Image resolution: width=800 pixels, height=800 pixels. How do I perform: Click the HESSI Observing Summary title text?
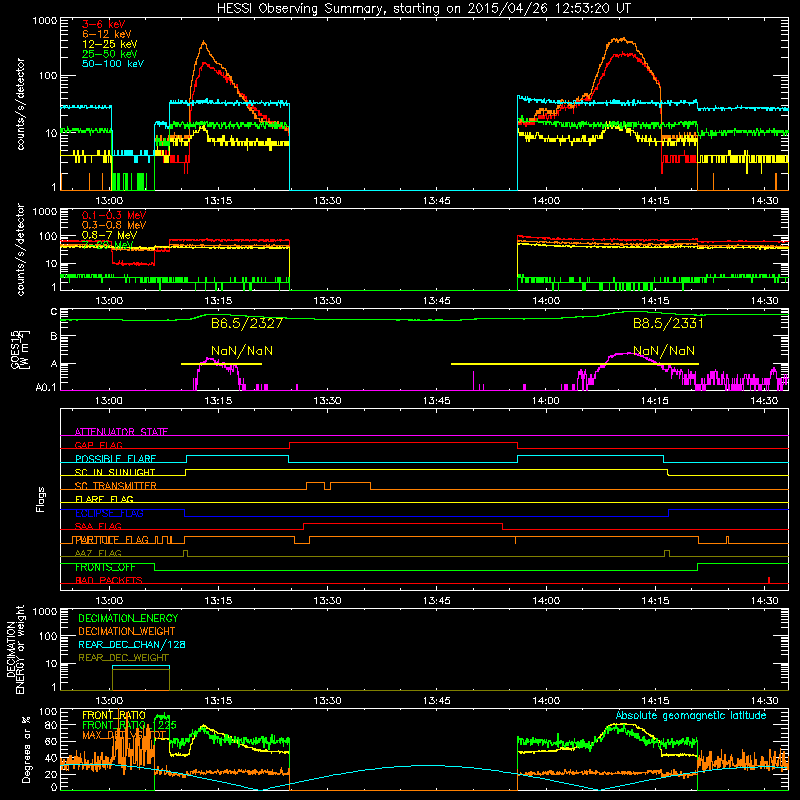coord(423,9)
